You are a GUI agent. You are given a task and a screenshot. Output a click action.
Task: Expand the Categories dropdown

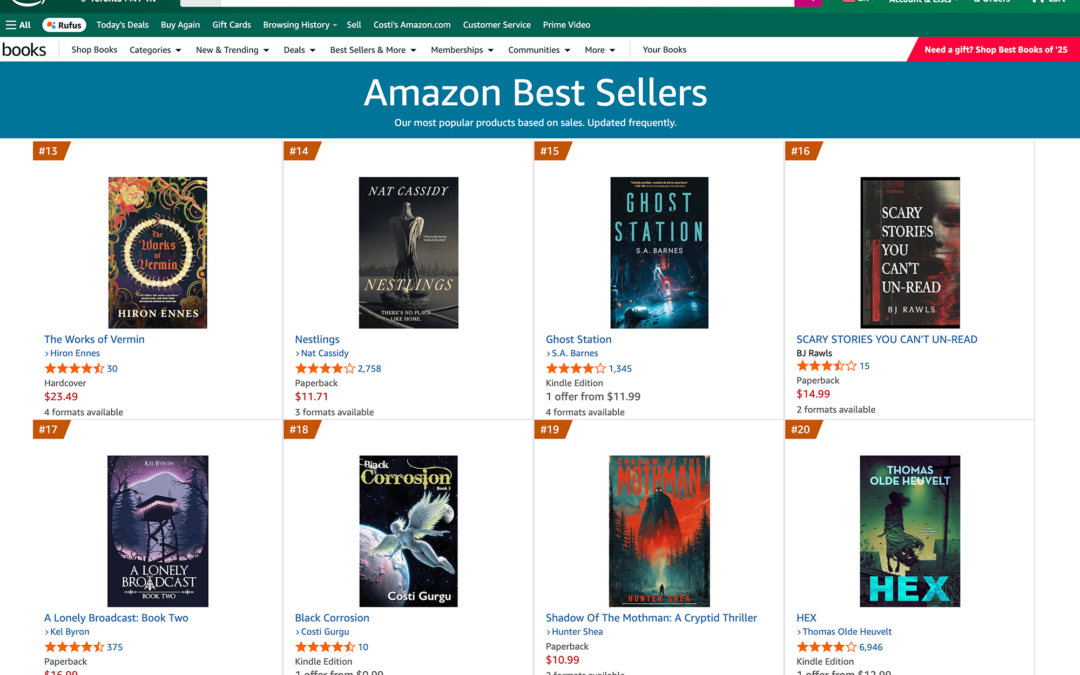pos(155,49)
